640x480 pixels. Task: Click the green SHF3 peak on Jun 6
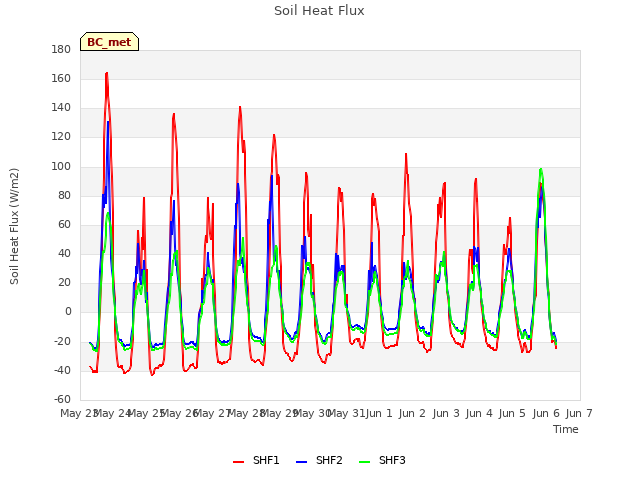pos(541,169)
